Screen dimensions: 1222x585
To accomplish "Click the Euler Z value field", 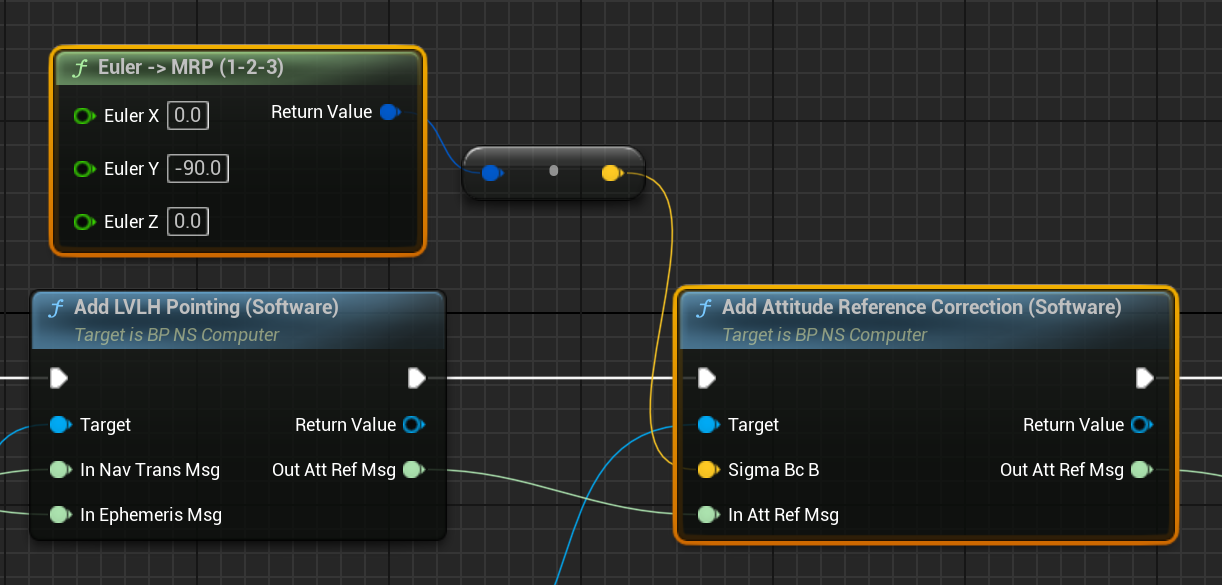I will tap(188, 222).
